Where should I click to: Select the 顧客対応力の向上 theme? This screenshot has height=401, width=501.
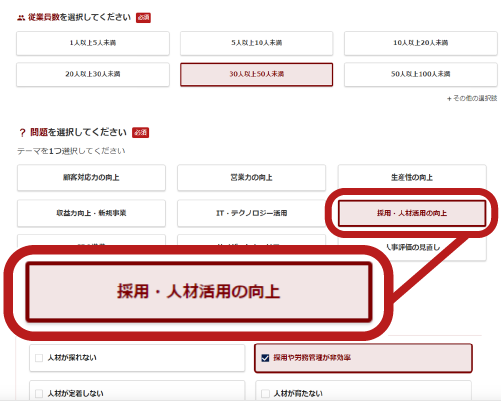coord(91,178)
